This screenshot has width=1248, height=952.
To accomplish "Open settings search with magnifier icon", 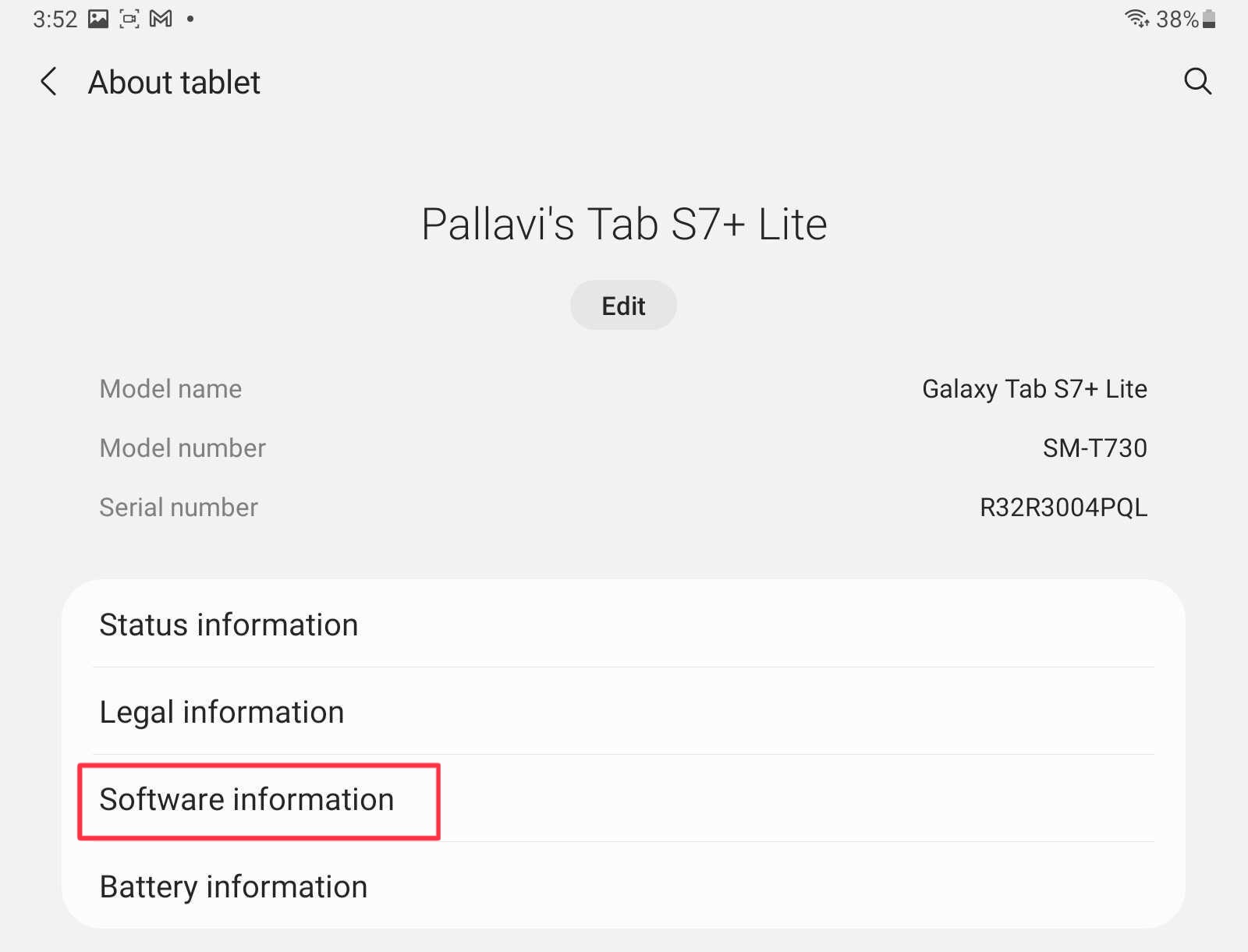I will click(1197, 81).
